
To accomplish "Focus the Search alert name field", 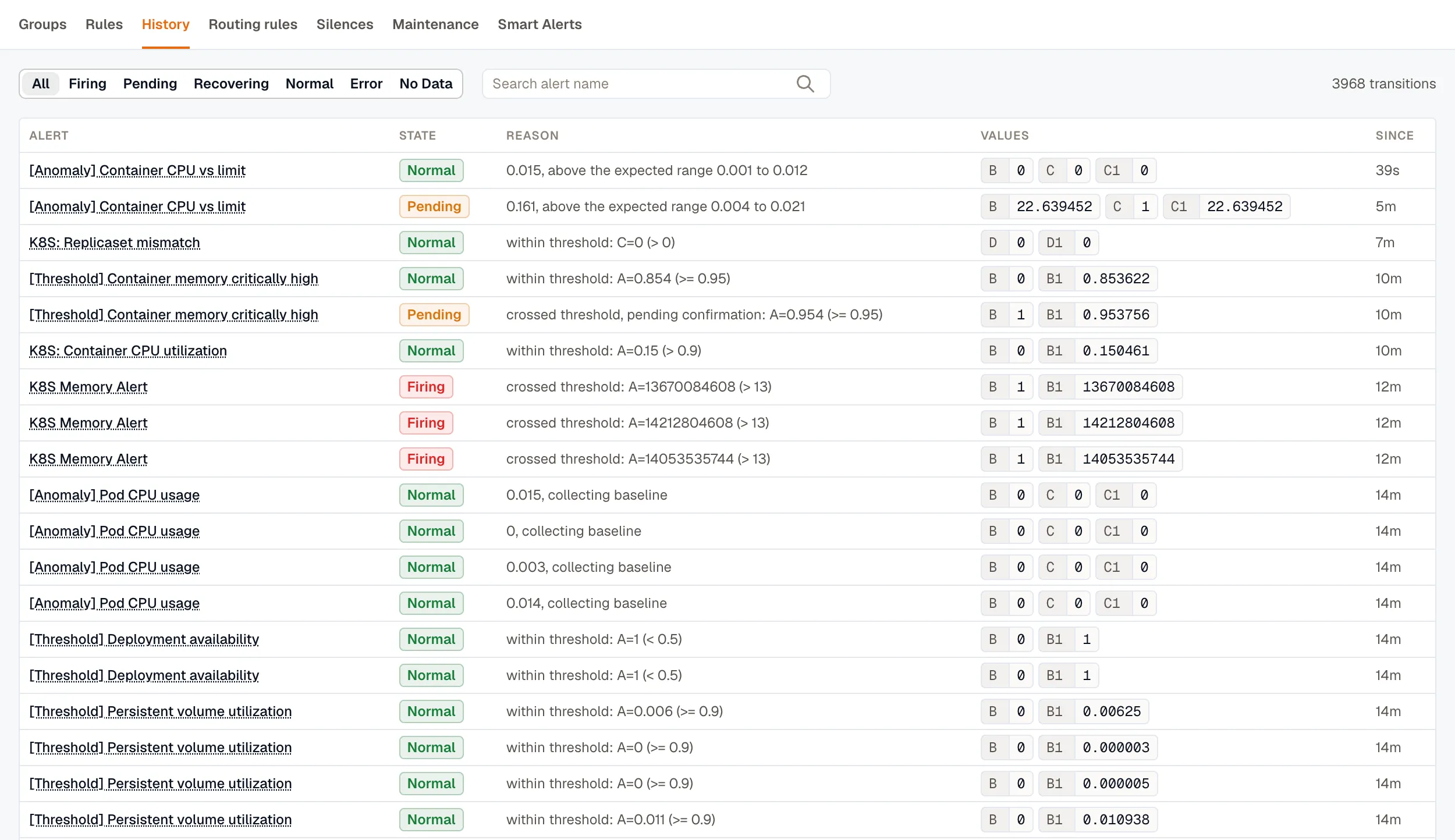I will click(656, 84).
